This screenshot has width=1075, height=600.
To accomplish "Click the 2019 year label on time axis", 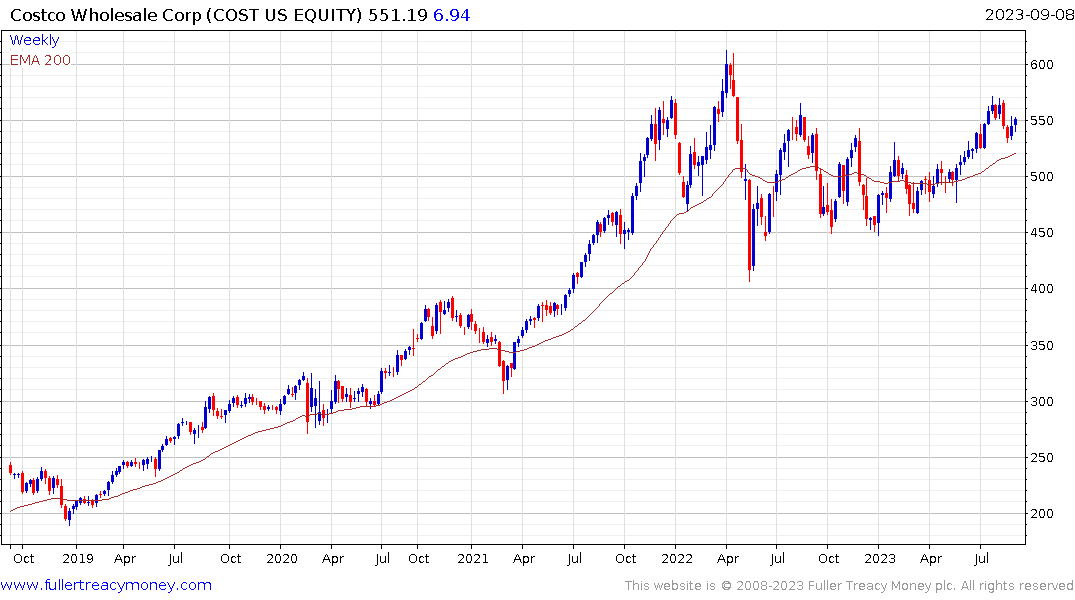I will click(77, 559).
